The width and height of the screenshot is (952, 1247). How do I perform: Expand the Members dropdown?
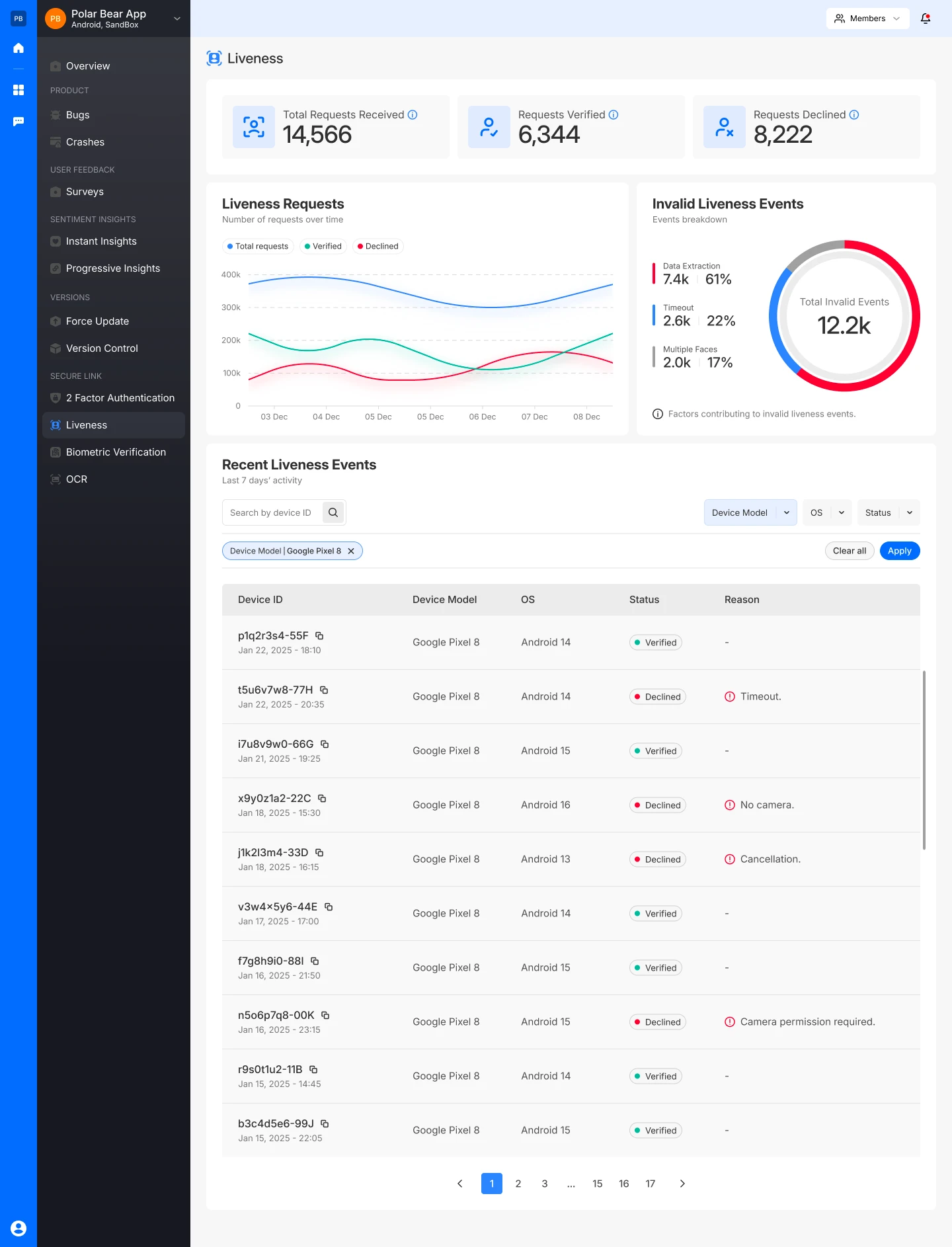click(867, 19)
